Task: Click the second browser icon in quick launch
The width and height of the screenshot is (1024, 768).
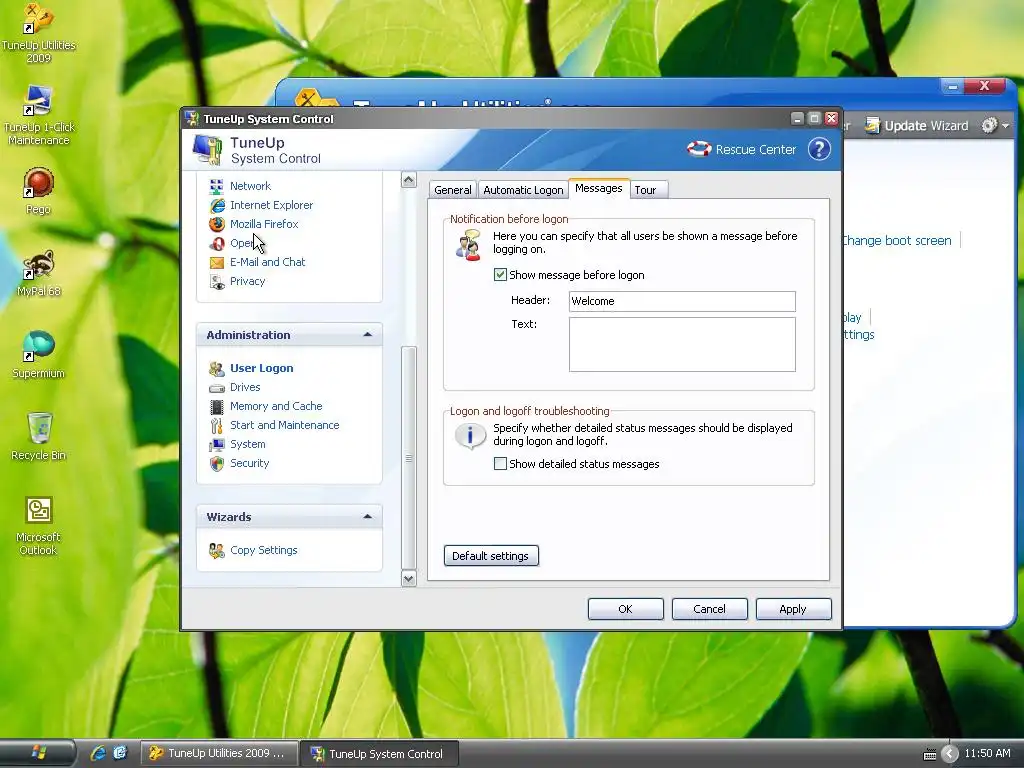Action: click(x=120, y=753)
